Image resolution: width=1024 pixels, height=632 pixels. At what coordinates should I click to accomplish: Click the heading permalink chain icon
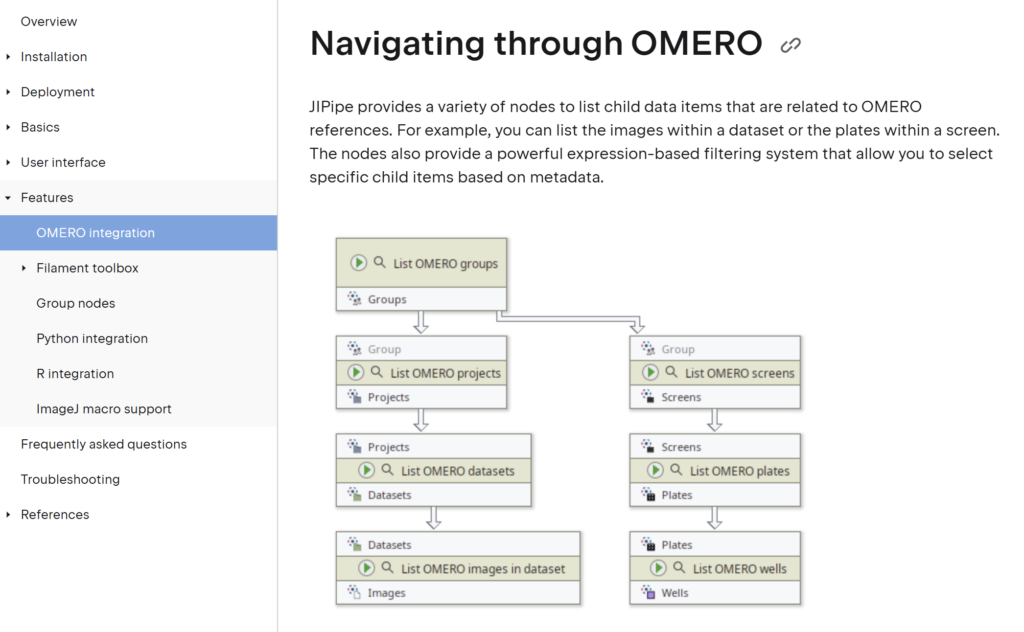click(791, 45)
